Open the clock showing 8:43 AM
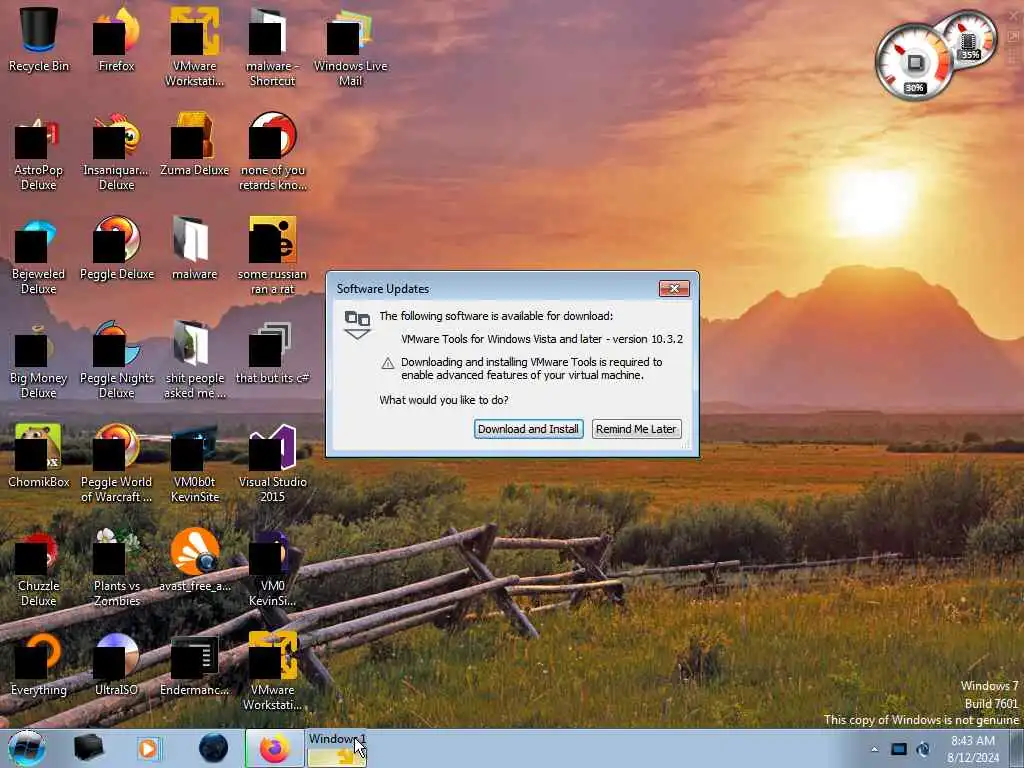Screen dimensions: 1024x768 [x=973, y=749]
